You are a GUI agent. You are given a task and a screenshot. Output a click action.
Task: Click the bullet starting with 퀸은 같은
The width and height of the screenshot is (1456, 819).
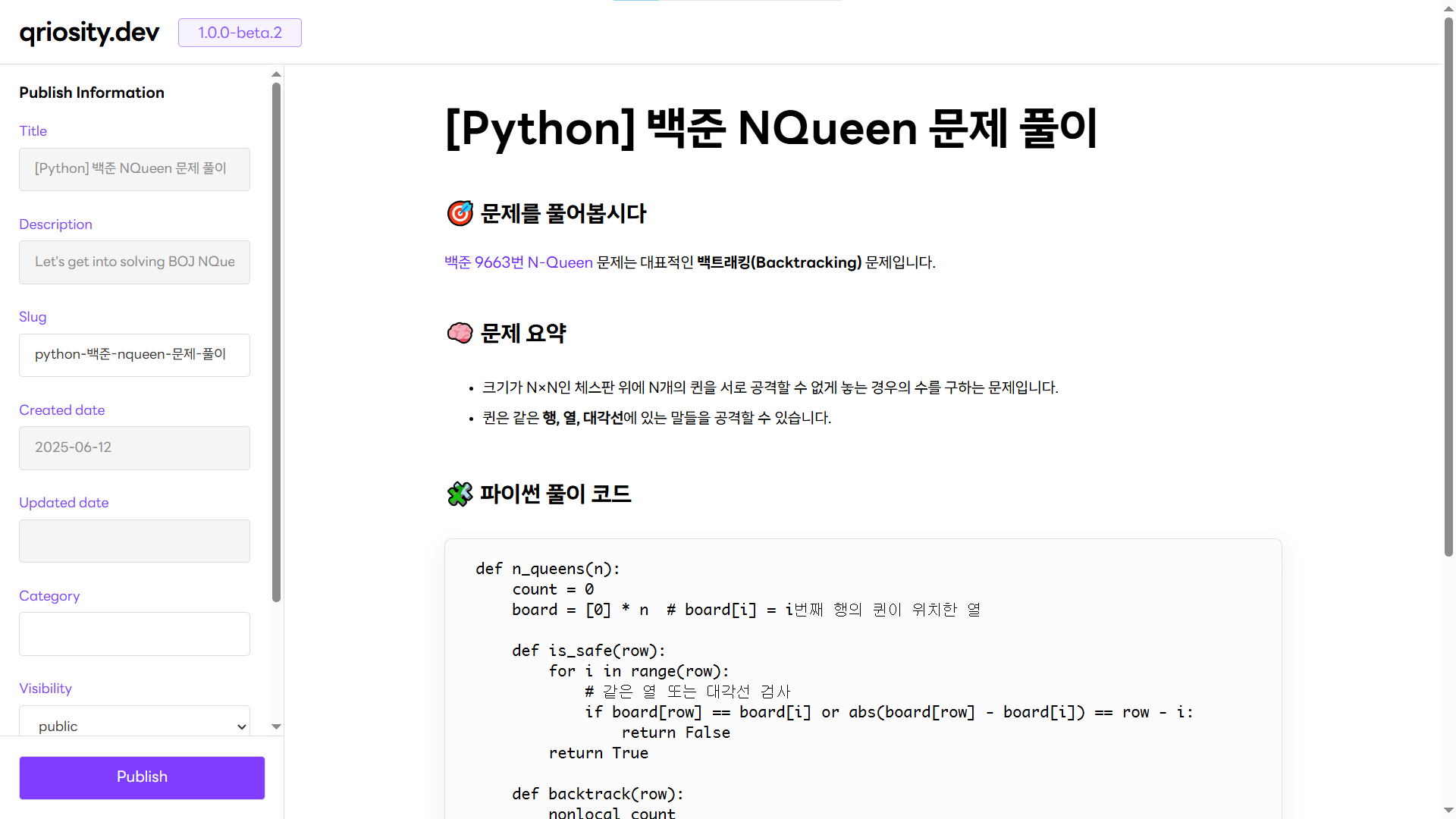pyautogui.click(x=657, y=418)
